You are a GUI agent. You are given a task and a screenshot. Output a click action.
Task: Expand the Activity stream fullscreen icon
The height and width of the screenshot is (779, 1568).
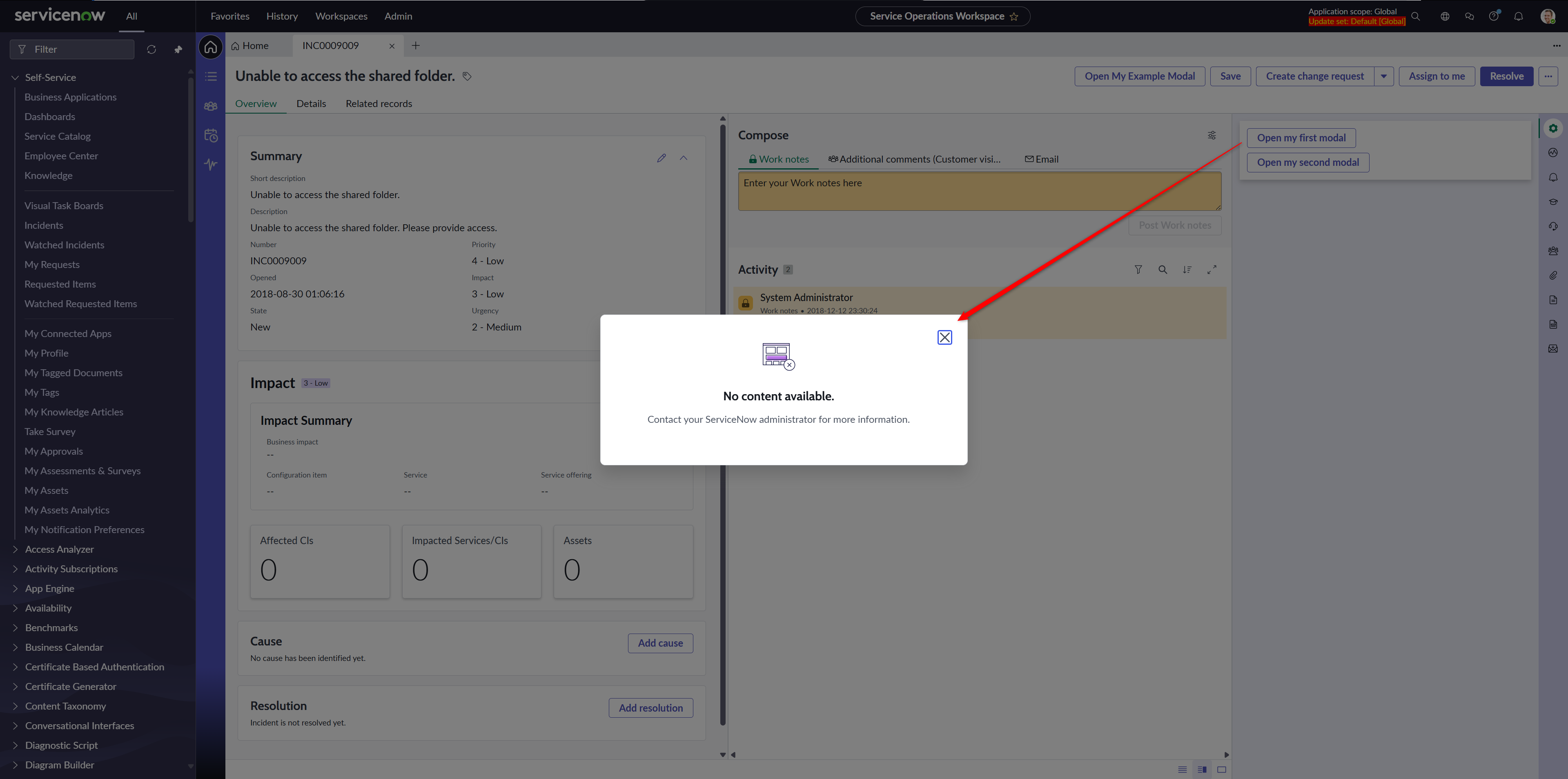[1211, 269]
